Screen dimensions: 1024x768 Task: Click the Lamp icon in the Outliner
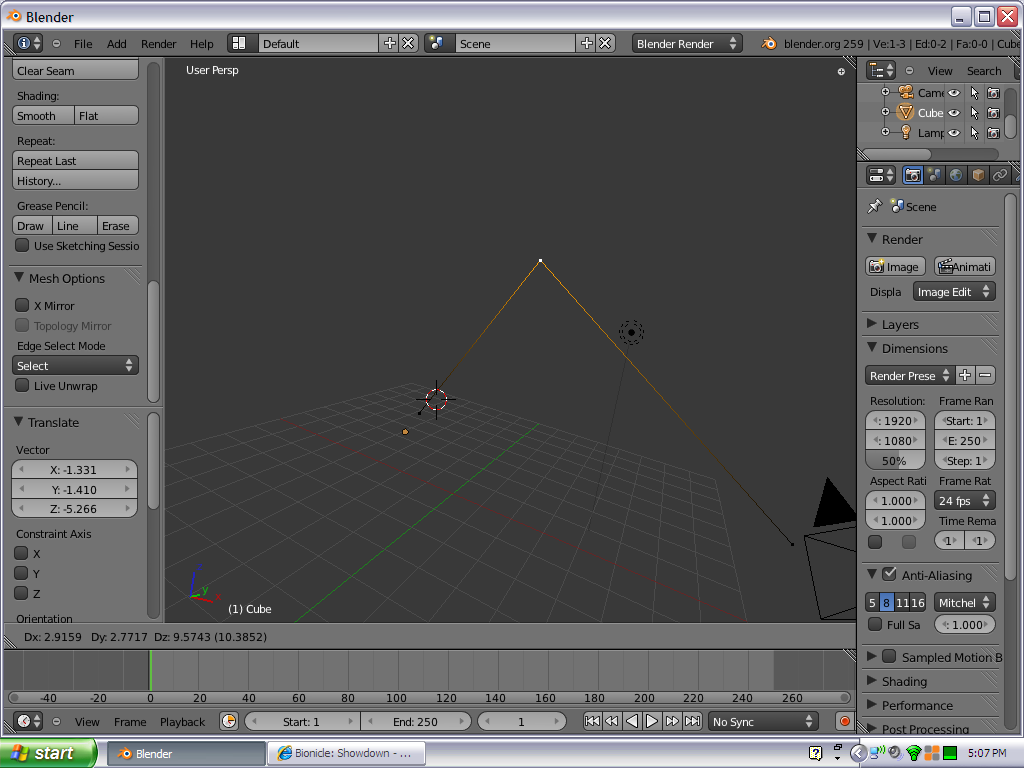(906, 133)
